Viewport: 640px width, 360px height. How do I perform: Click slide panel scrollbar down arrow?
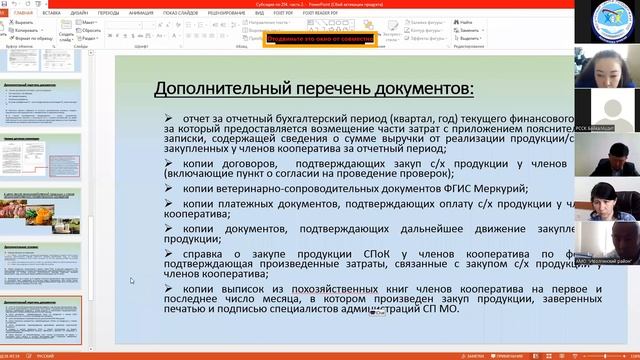pos(91,349)
